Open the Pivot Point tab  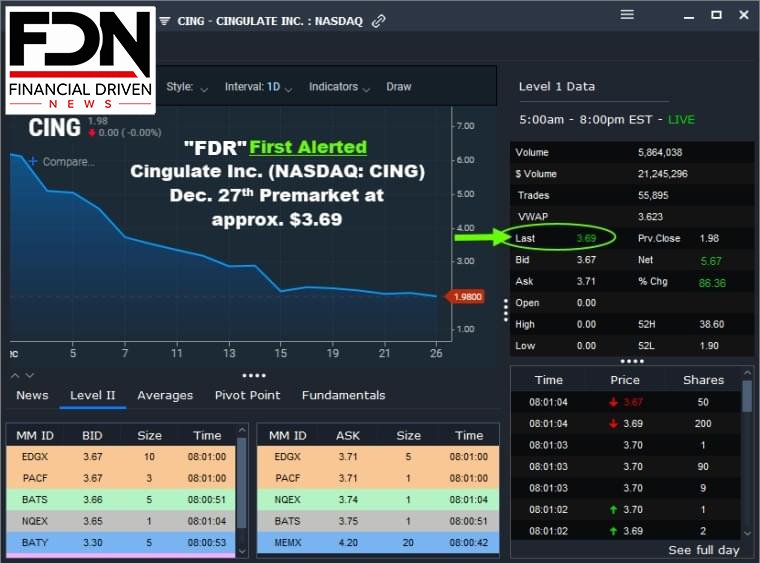(247, 395)
